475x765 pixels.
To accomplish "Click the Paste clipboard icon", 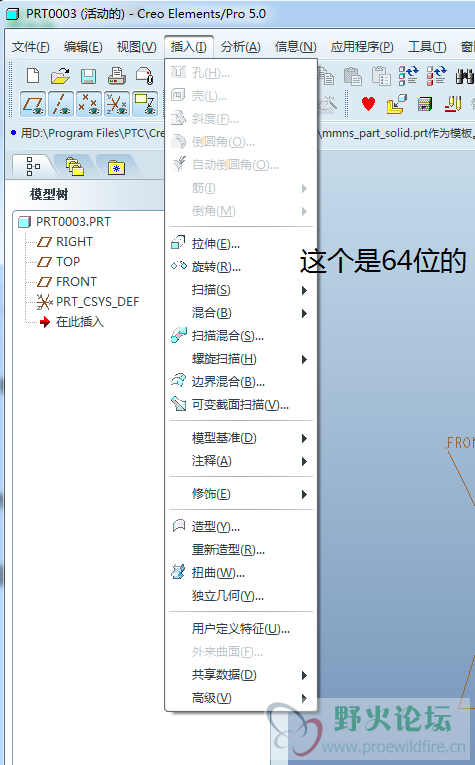I will [353, 76].
